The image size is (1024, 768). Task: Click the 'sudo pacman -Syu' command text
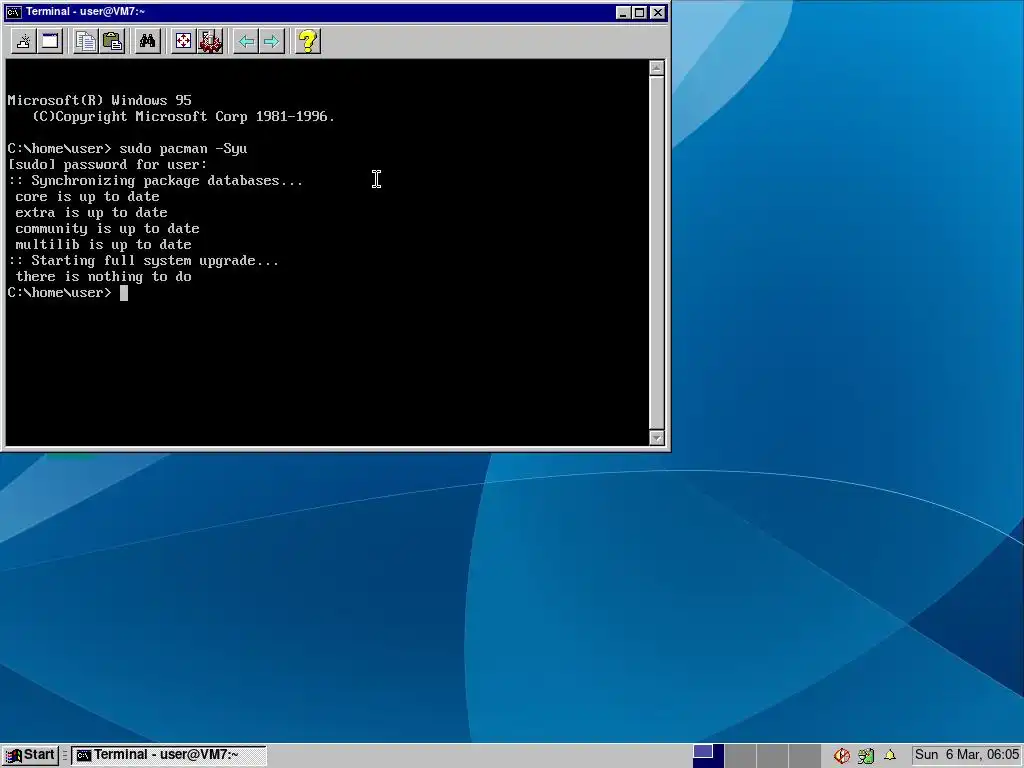click(x=184, y=149)
